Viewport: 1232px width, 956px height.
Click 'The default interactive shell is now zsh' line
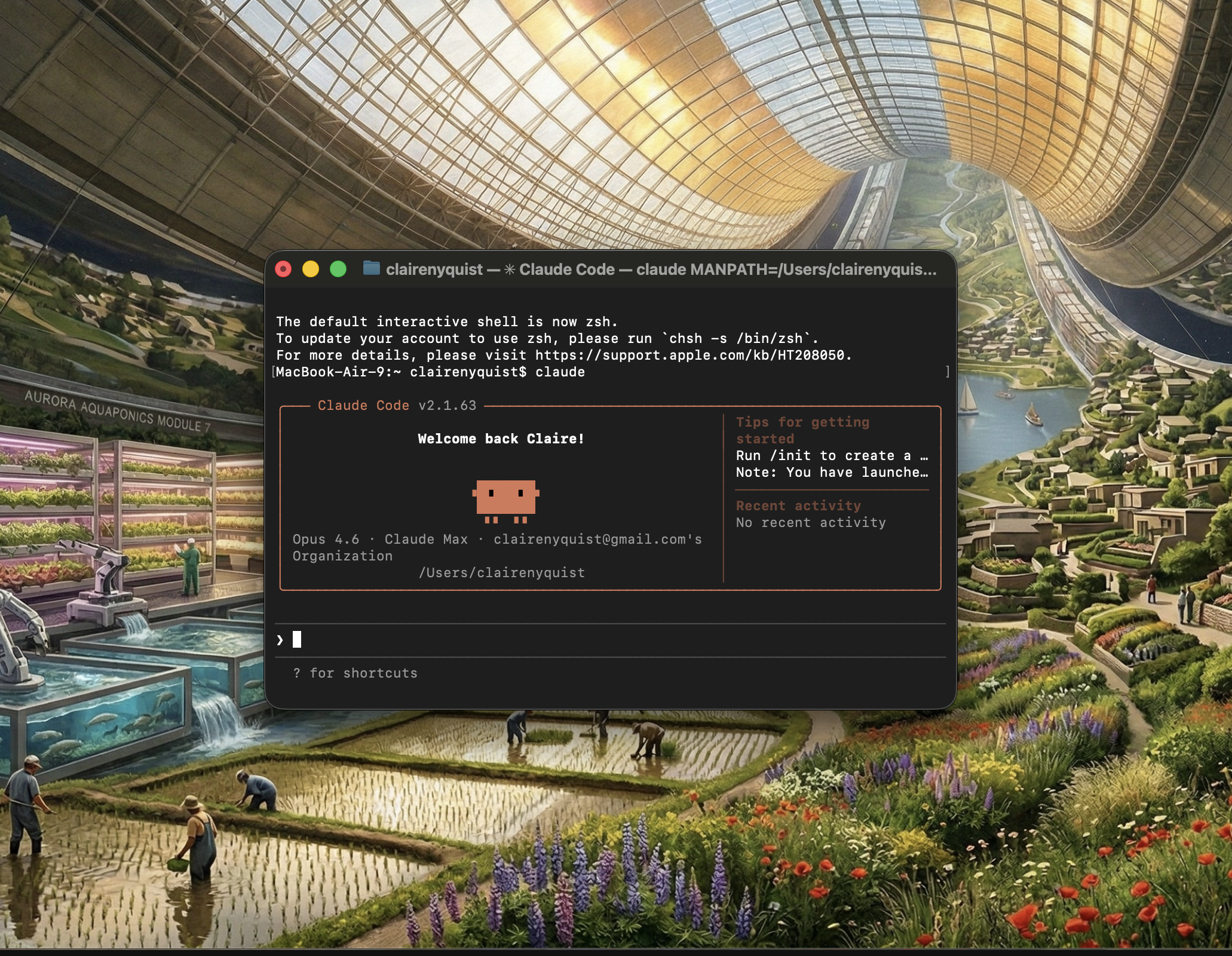[x=447, y=322]
